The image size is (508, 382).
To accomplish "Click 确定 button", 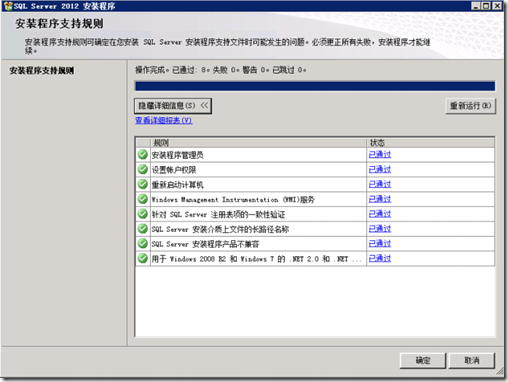I will pos(423,360).
